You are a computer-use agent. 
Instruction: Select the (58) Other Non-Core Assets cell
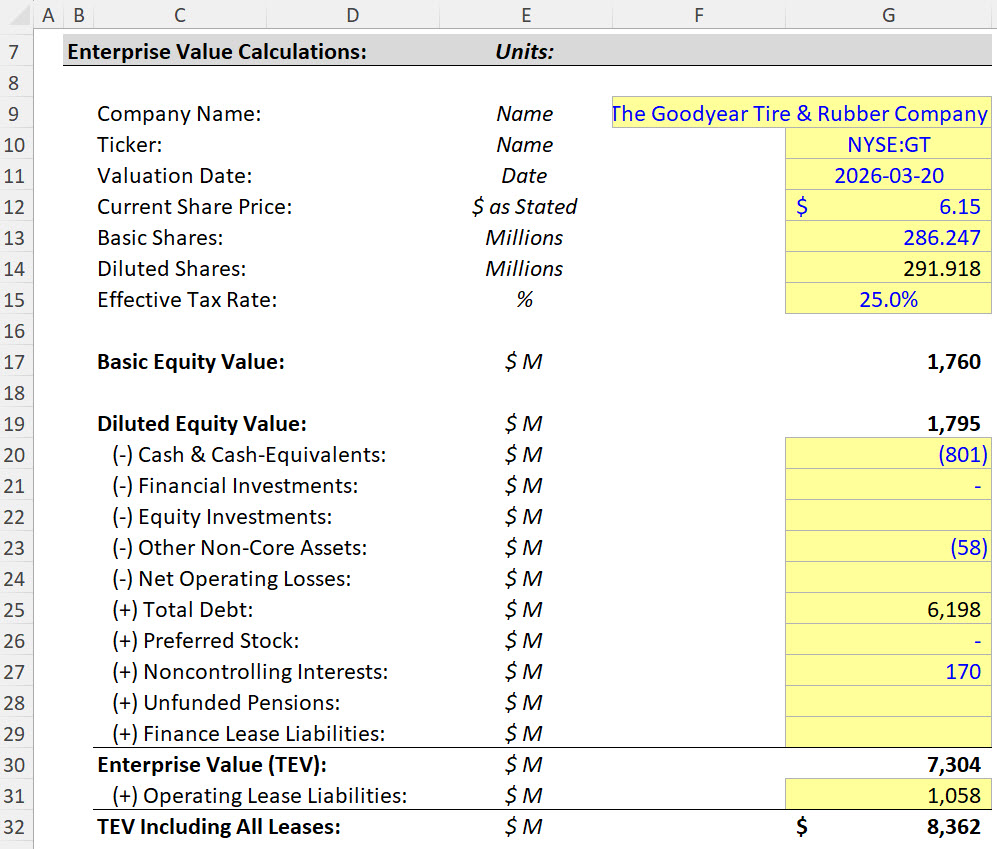[x=888, y=547]
